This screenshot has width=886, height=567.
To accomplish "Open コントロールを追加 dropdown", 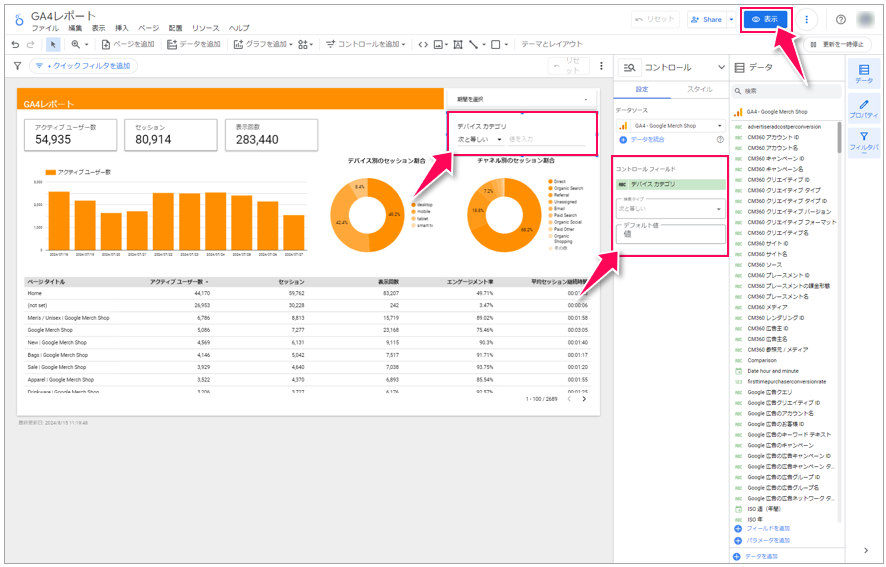I will [x=366, y=44].
